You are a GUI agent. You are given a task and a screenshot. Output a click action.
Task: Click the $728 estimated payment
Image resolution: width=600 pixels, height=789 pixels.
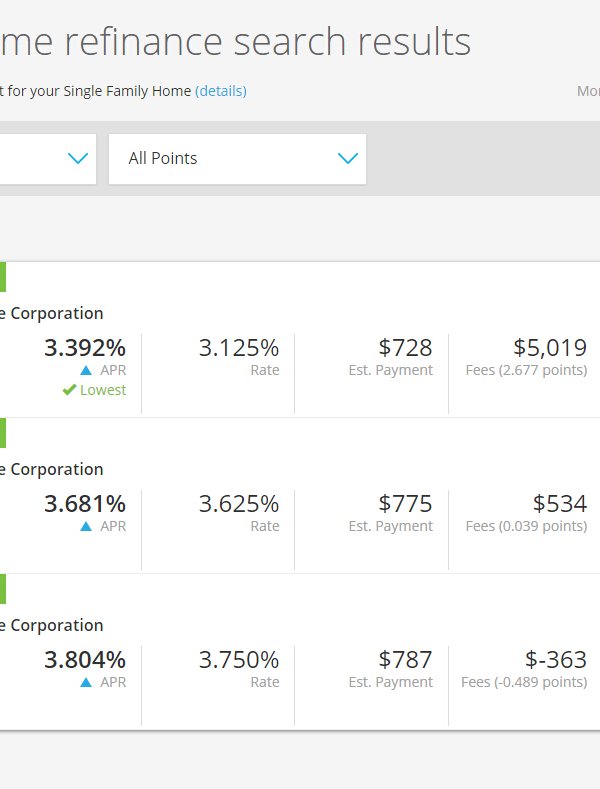point(405,348)
